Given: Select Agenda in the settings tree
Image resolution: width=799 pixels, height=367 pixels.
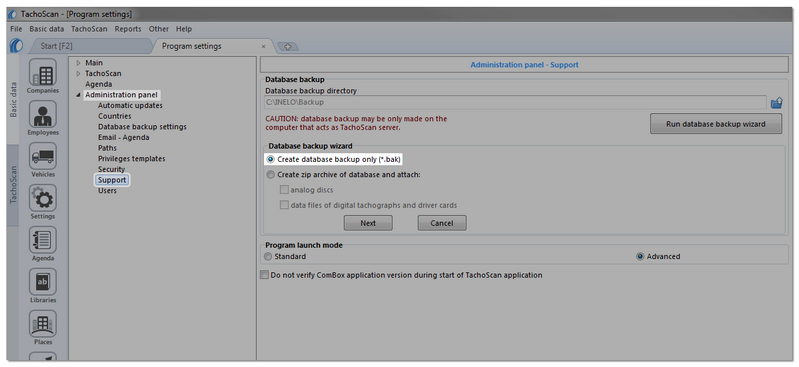Looking at the screenshot, I should tap(99, 85).
